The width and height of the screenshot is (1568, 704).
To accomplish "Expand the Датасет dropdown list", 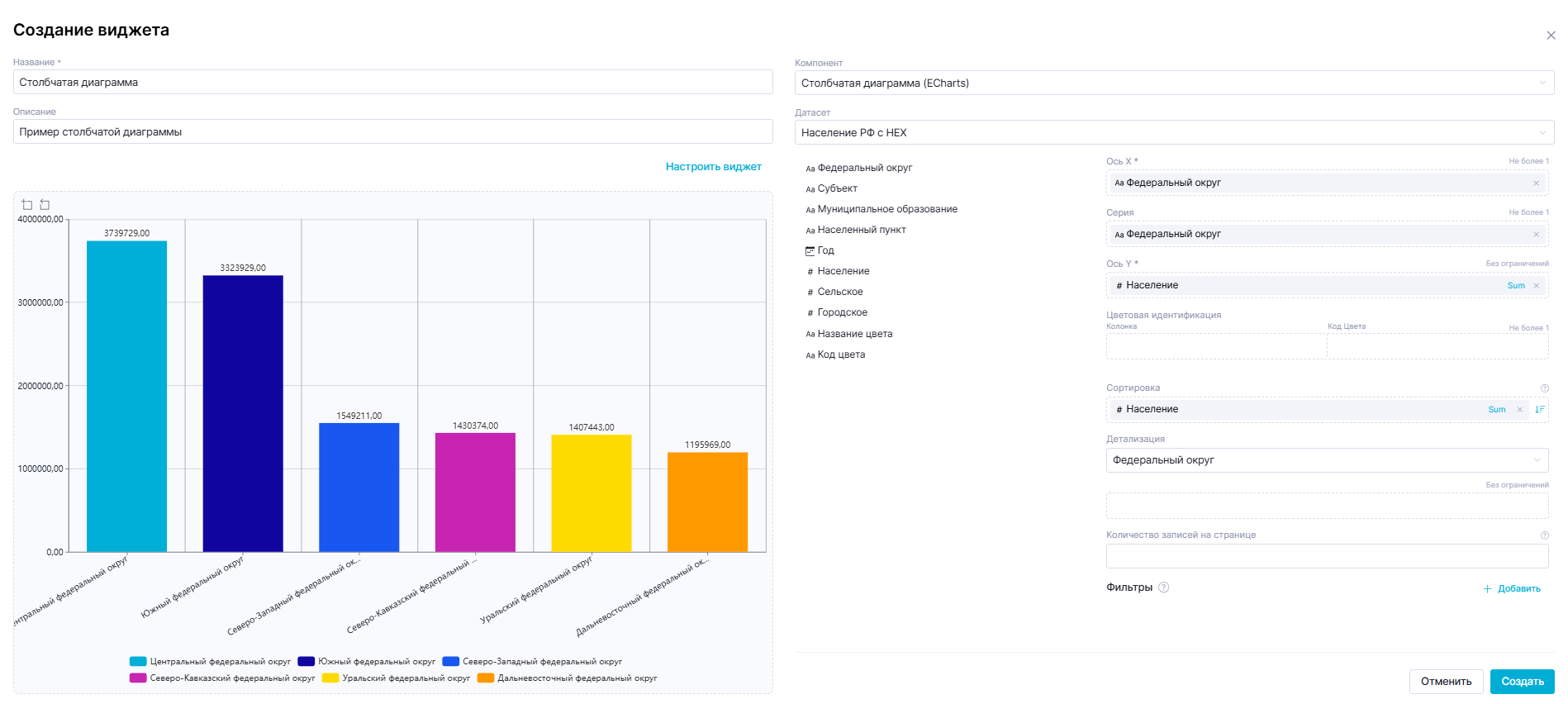I will [1173, 133].
